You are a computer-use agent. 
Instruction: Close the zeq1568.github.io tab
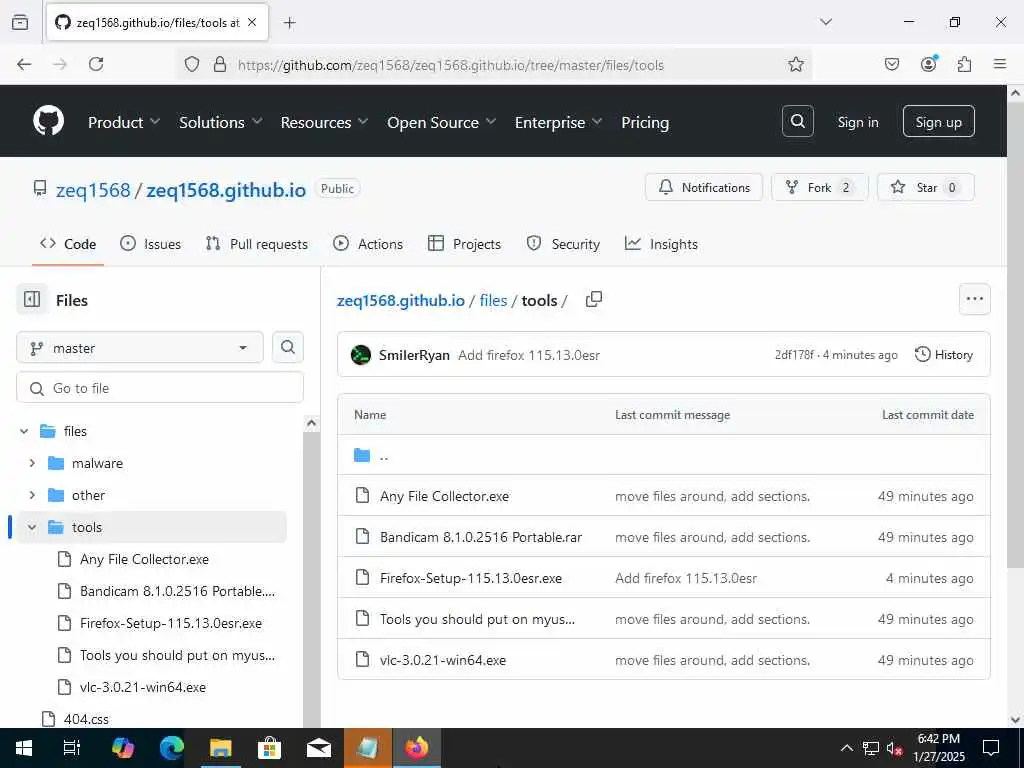[252, 22]
